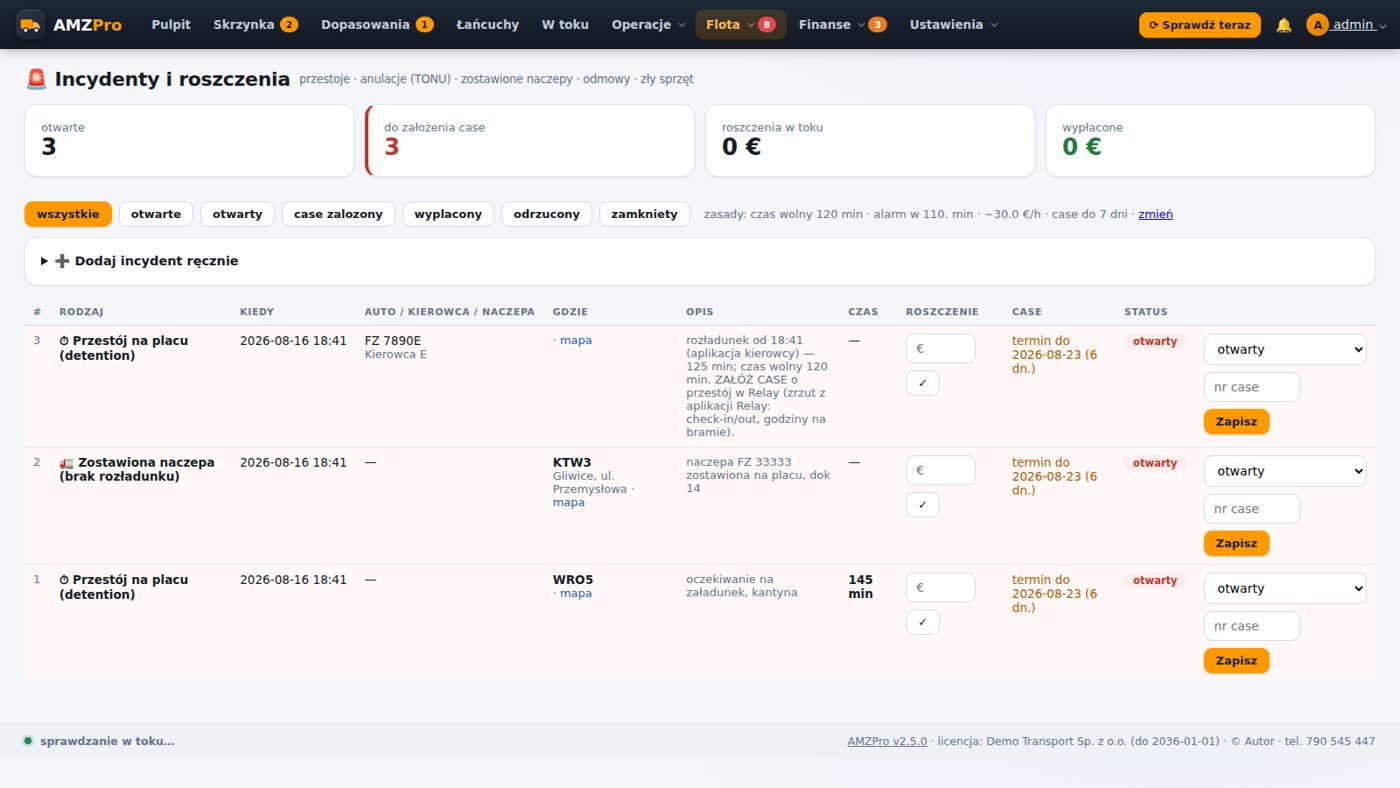Image resolution: width=1400 pixels, height=788 pixels.
Task: Expand the Ustawienia menu
Action: click(x=954, y=25)
